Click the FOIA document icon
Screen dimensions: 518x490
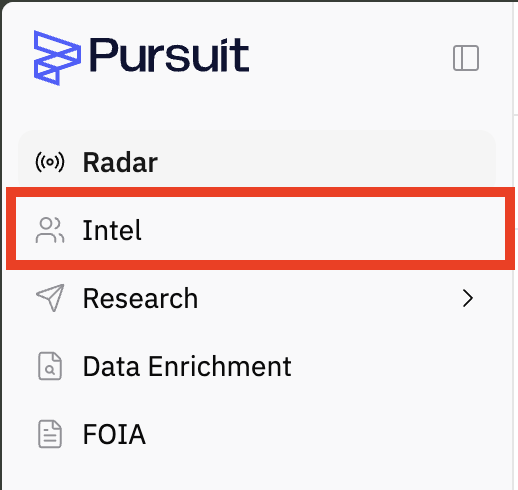[50, 434]
